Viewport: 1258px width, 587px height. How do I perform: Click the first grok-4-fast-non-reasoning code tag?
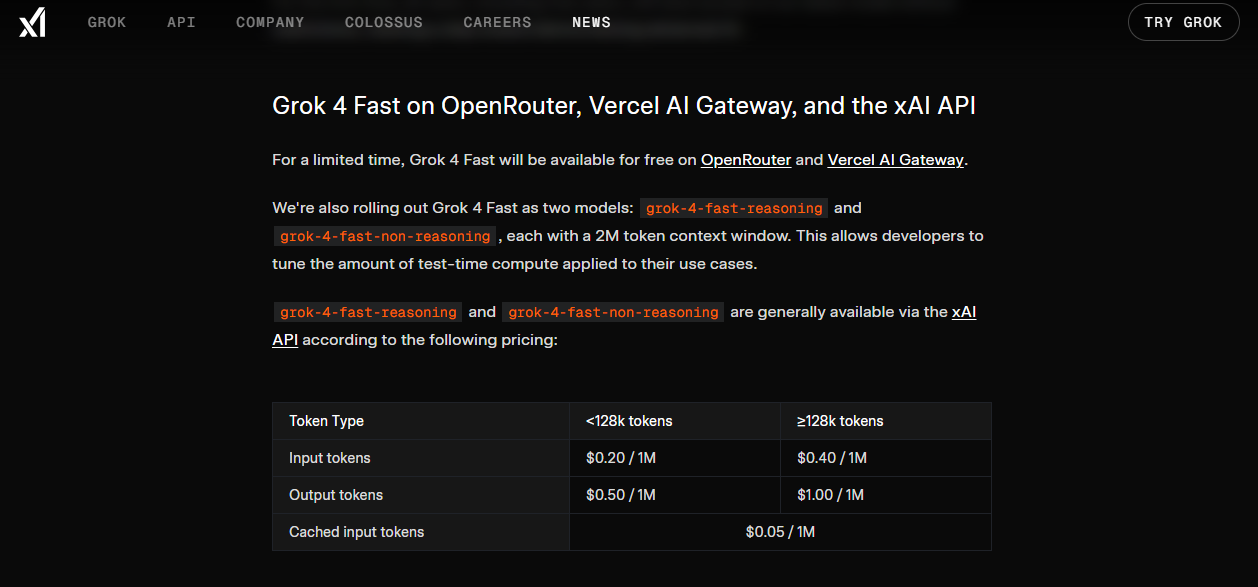385,236
